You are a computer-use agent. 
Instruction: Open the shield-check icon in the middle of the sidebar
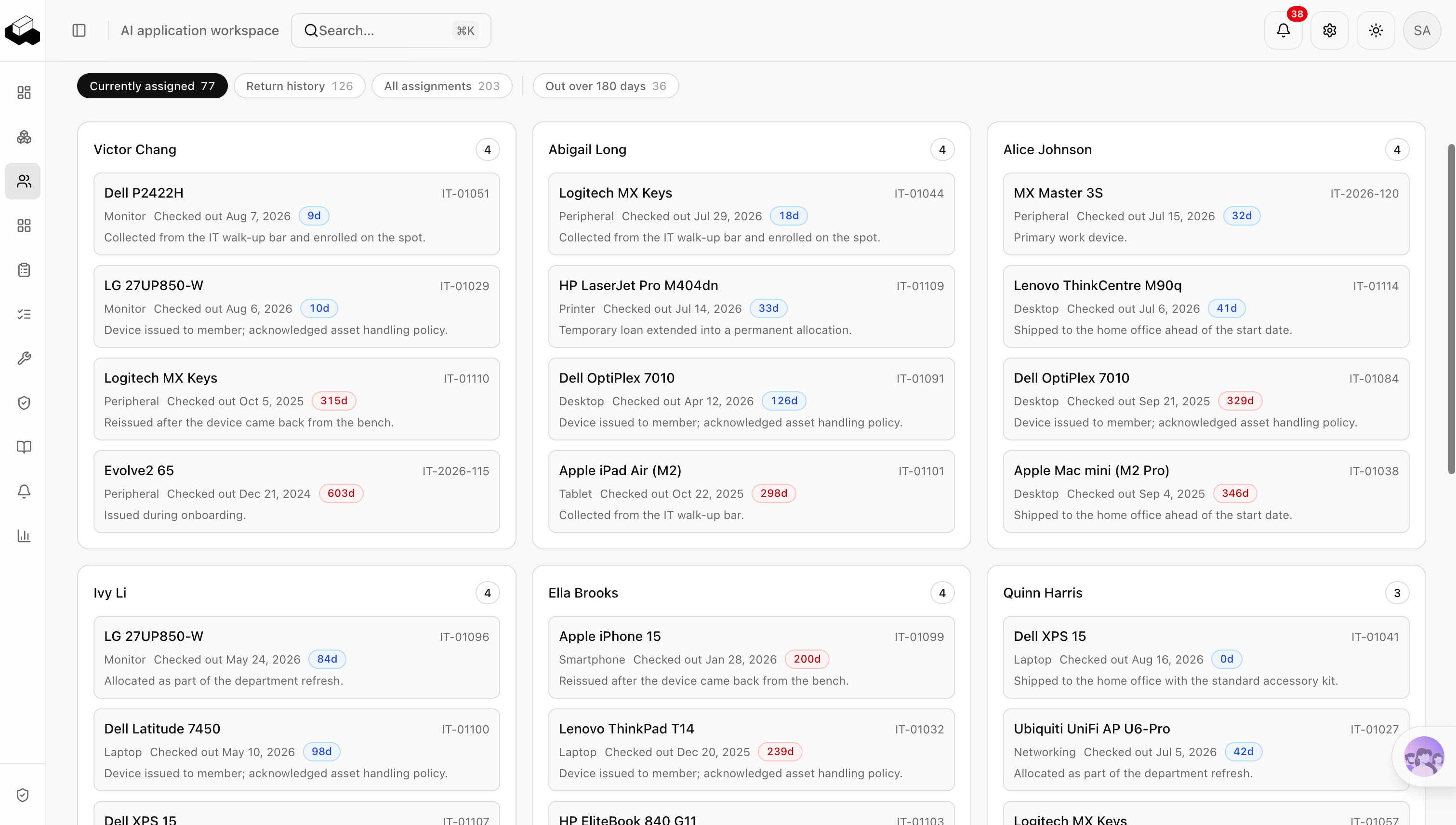tap(24, 403)
